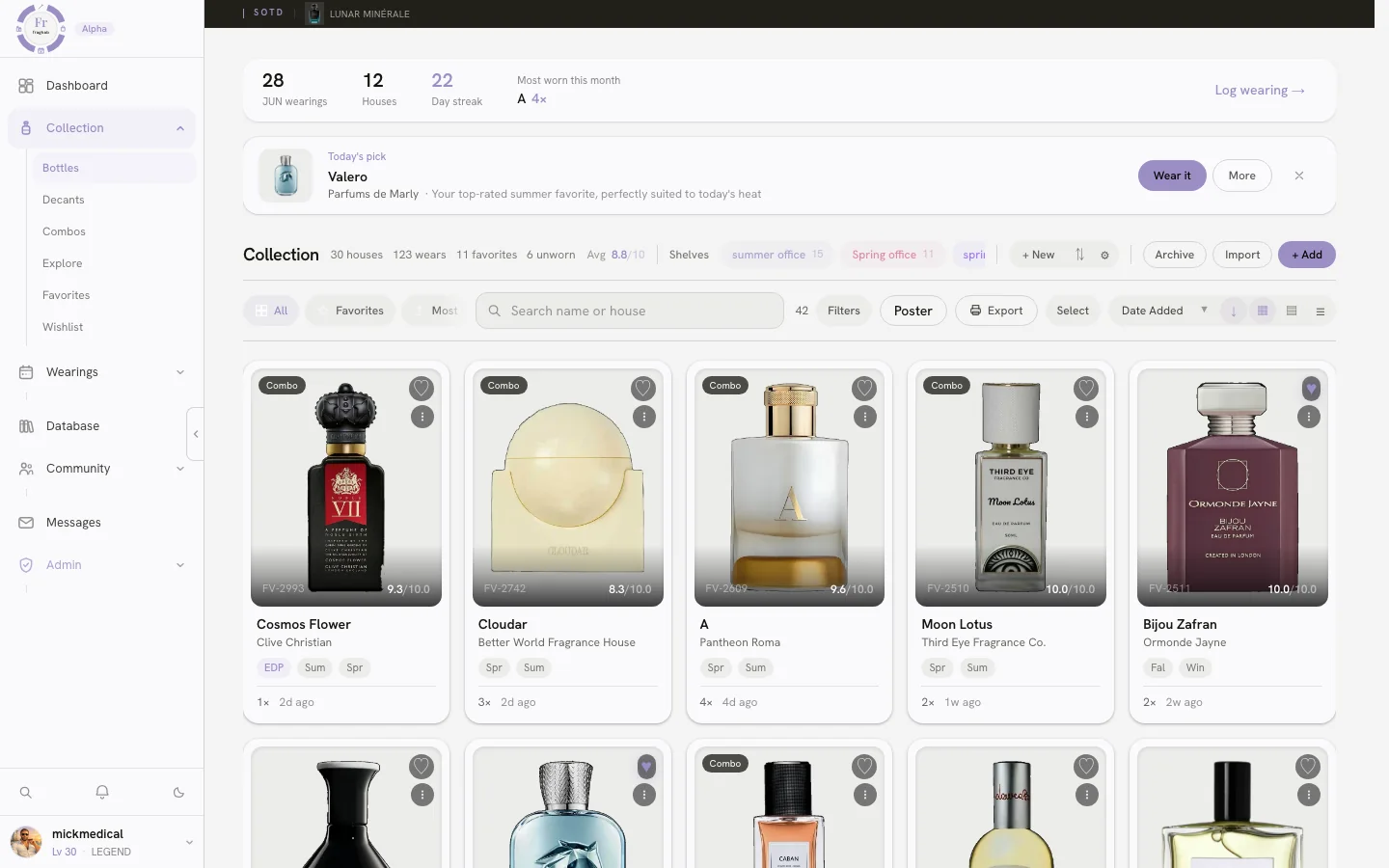The height and width of the screenshot is (868, 1389).
Task: Open the Valero bottle thumbnail
Action: (286, 176)
